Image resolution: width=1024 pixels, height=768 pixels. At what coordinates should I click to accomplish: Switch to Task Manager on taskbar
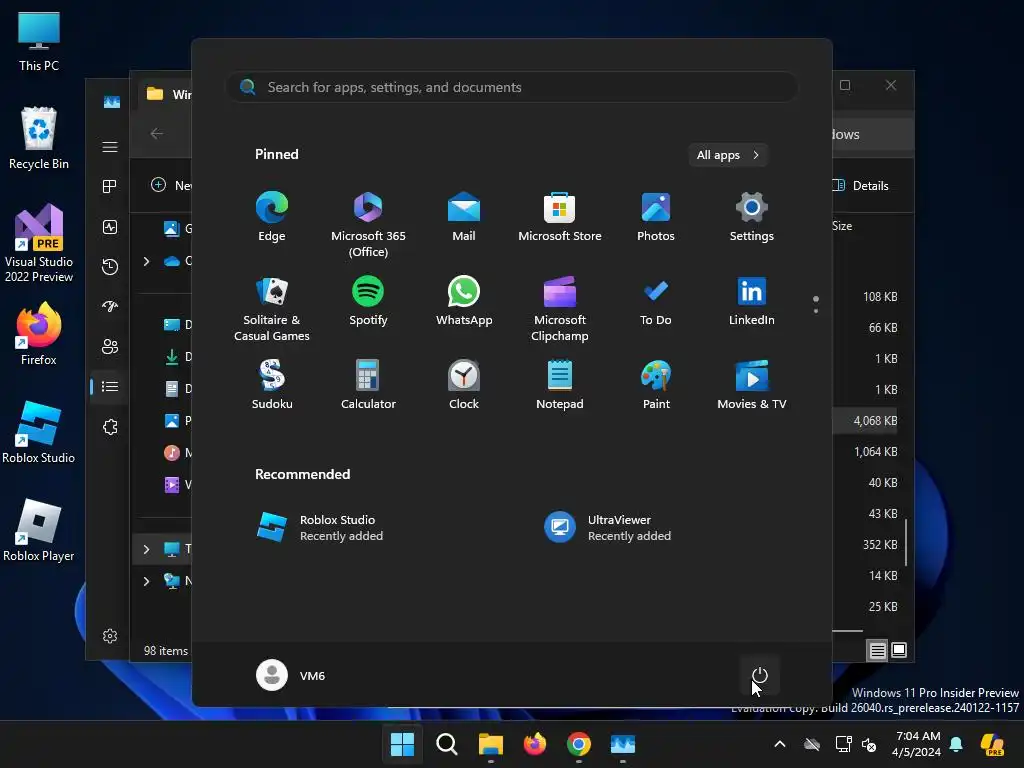pyautogui.click(x=623, y=744)
